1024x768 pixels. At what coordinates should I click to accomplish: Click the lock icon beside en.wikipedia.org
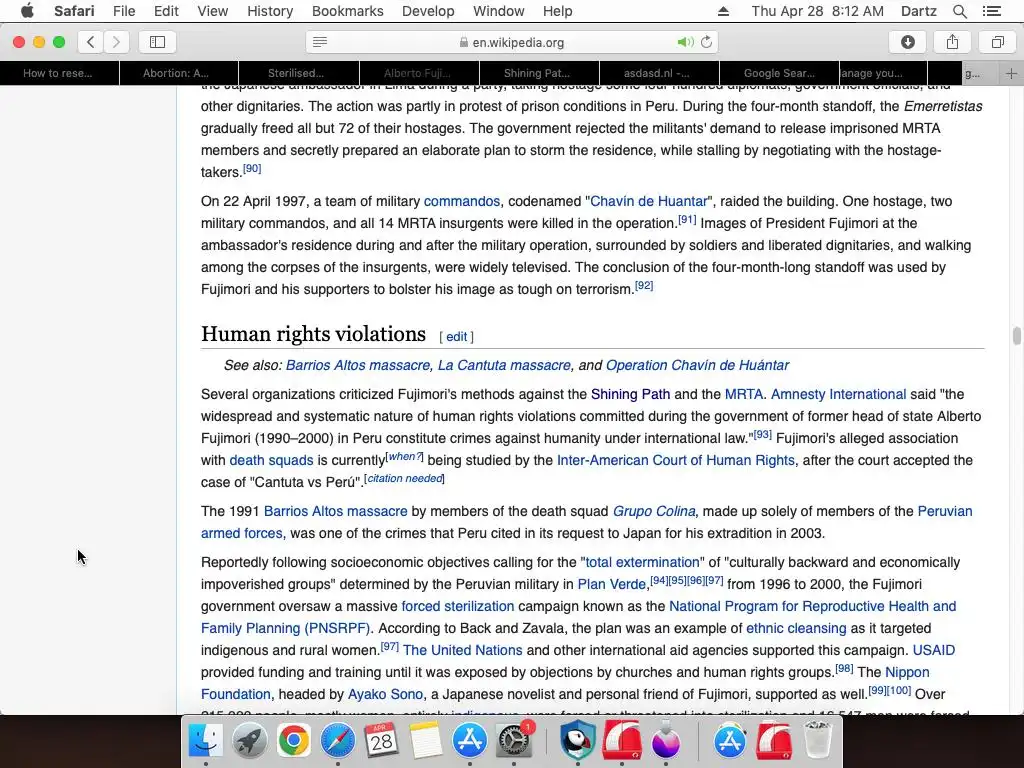click(464, 42)
